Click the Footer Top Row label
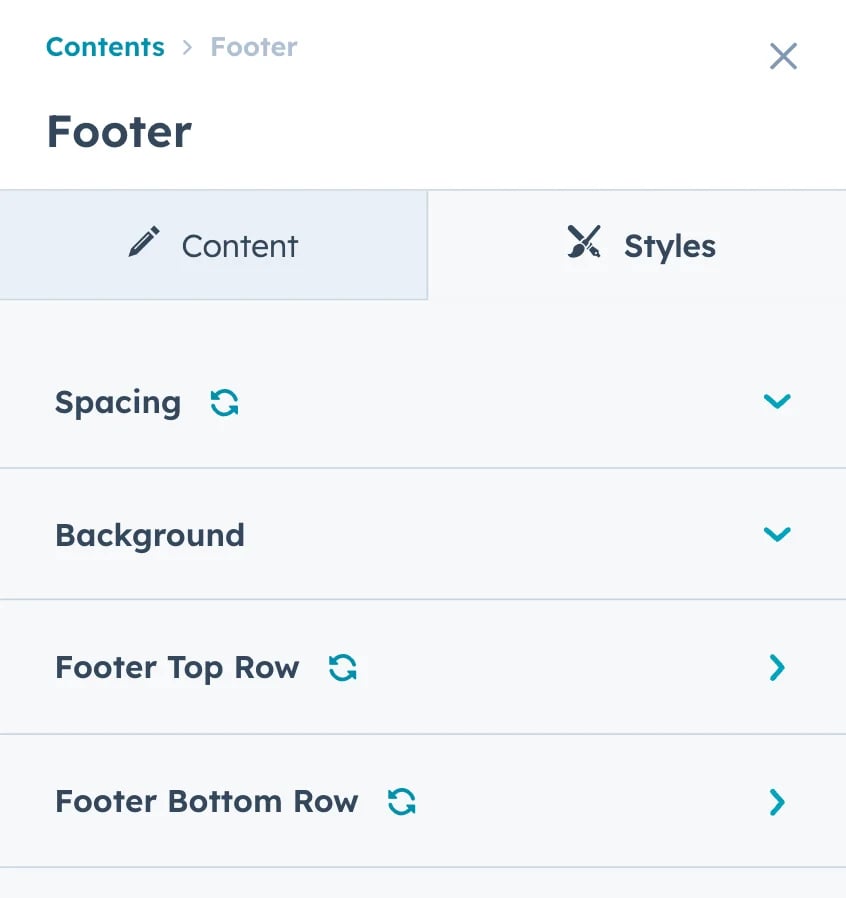 (x=177, y=667)
